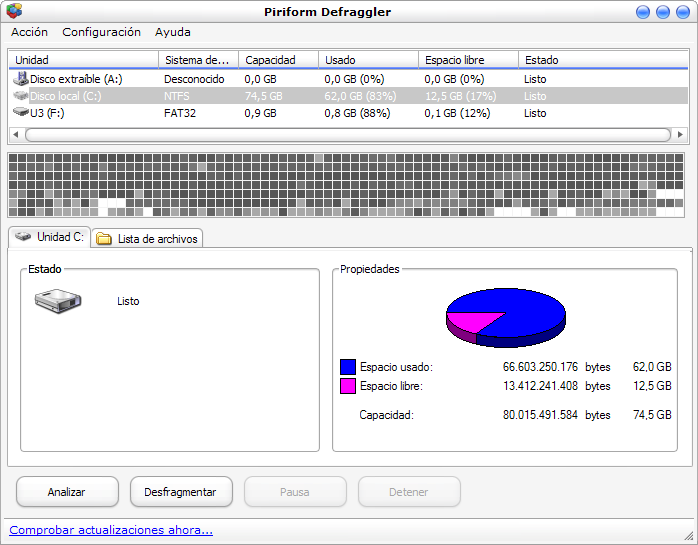Click the drive list horizontal scrollbar right arrow

click(681, 134)
